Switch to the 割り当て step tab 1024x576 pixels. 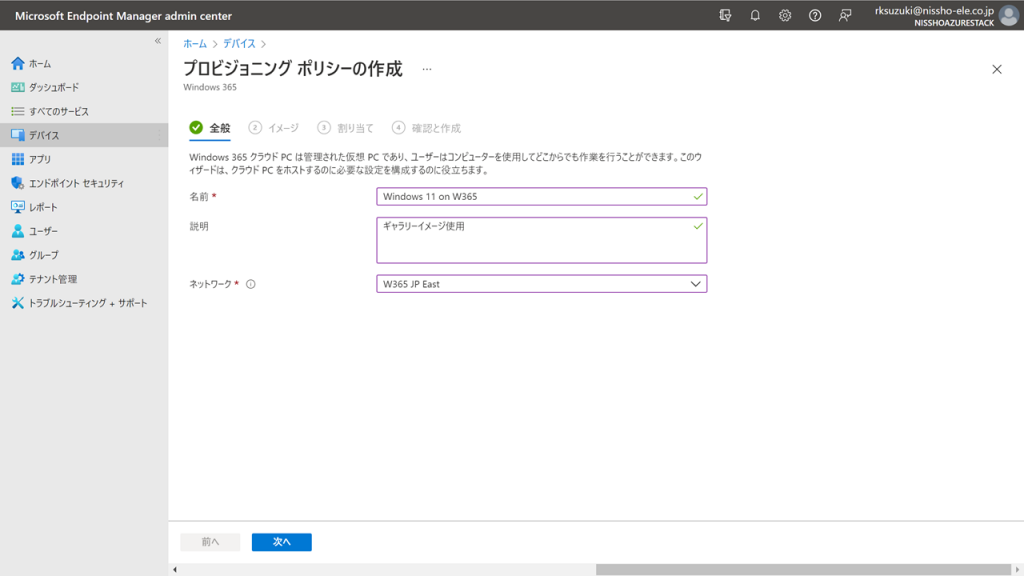[x=345, y=128]
